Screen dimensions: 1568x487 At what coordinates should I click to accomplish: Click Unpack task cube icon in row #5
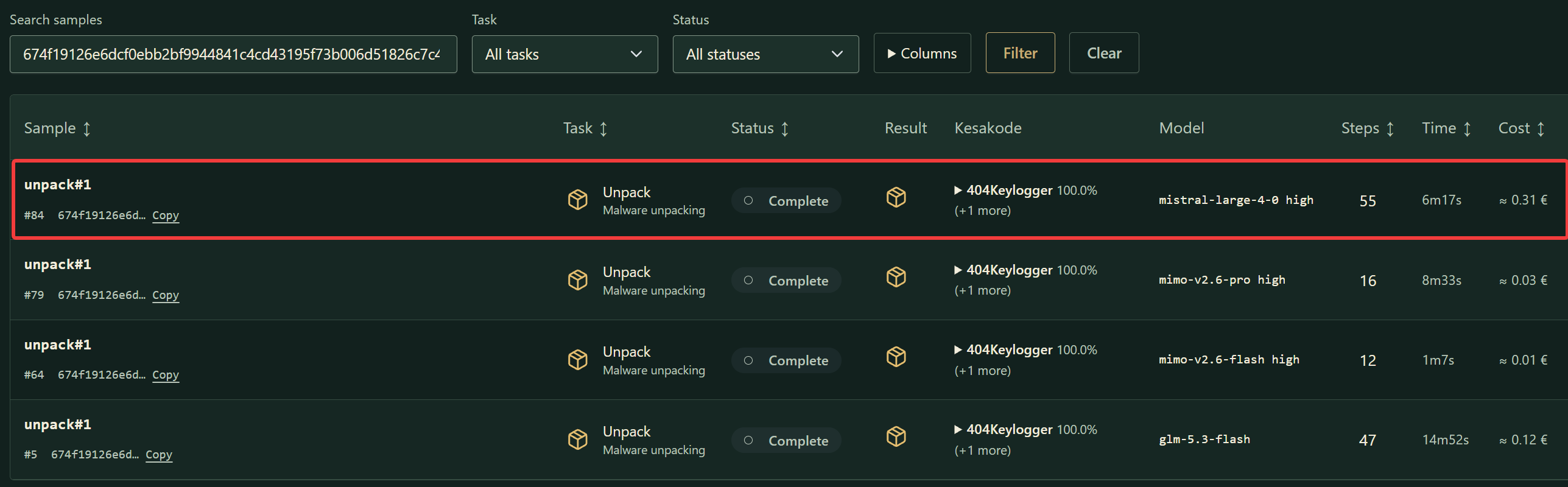click(x=577, y=439)
